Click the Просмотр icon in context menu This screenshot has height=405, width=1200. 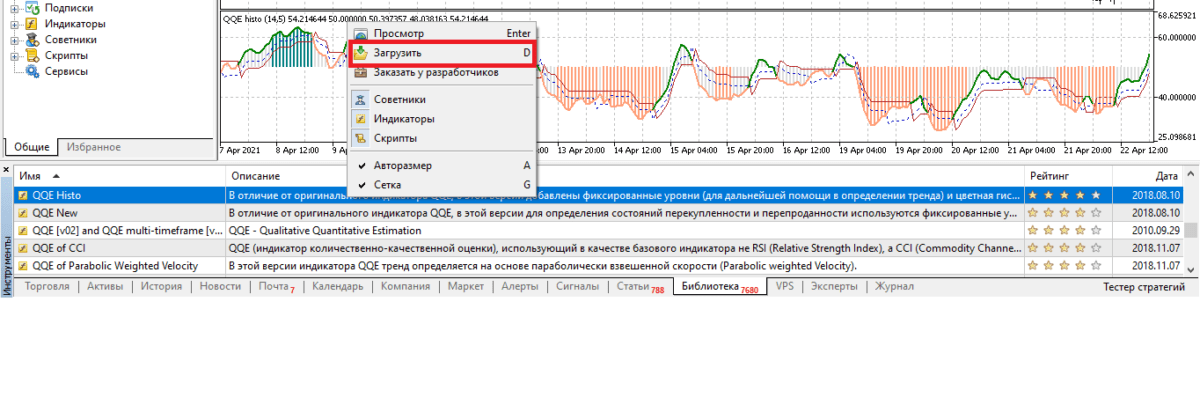[361, 33]
